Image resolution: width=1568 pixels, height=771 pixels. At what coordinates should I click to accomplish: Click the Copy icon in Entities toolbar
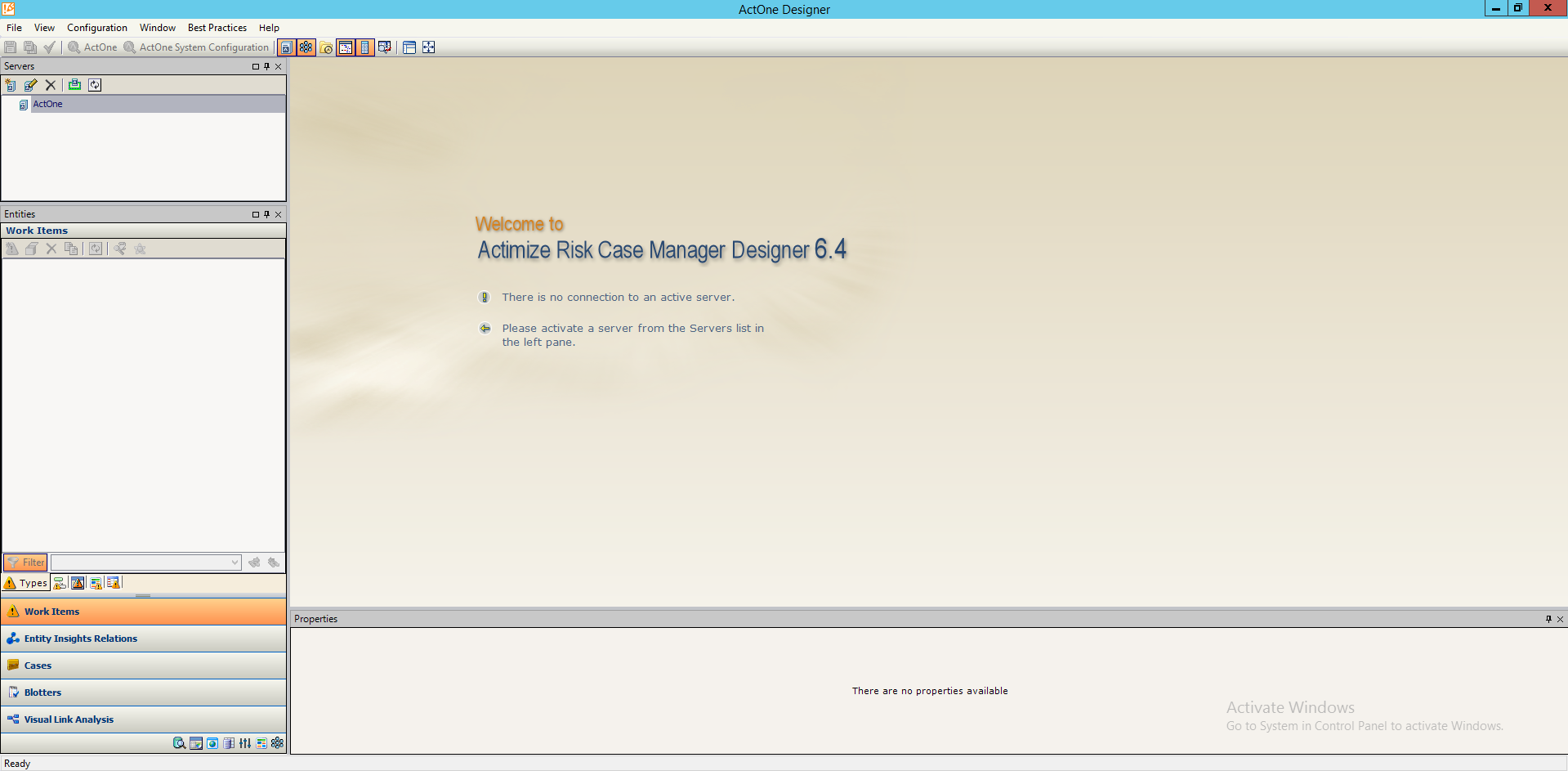(x=71, y=249)
